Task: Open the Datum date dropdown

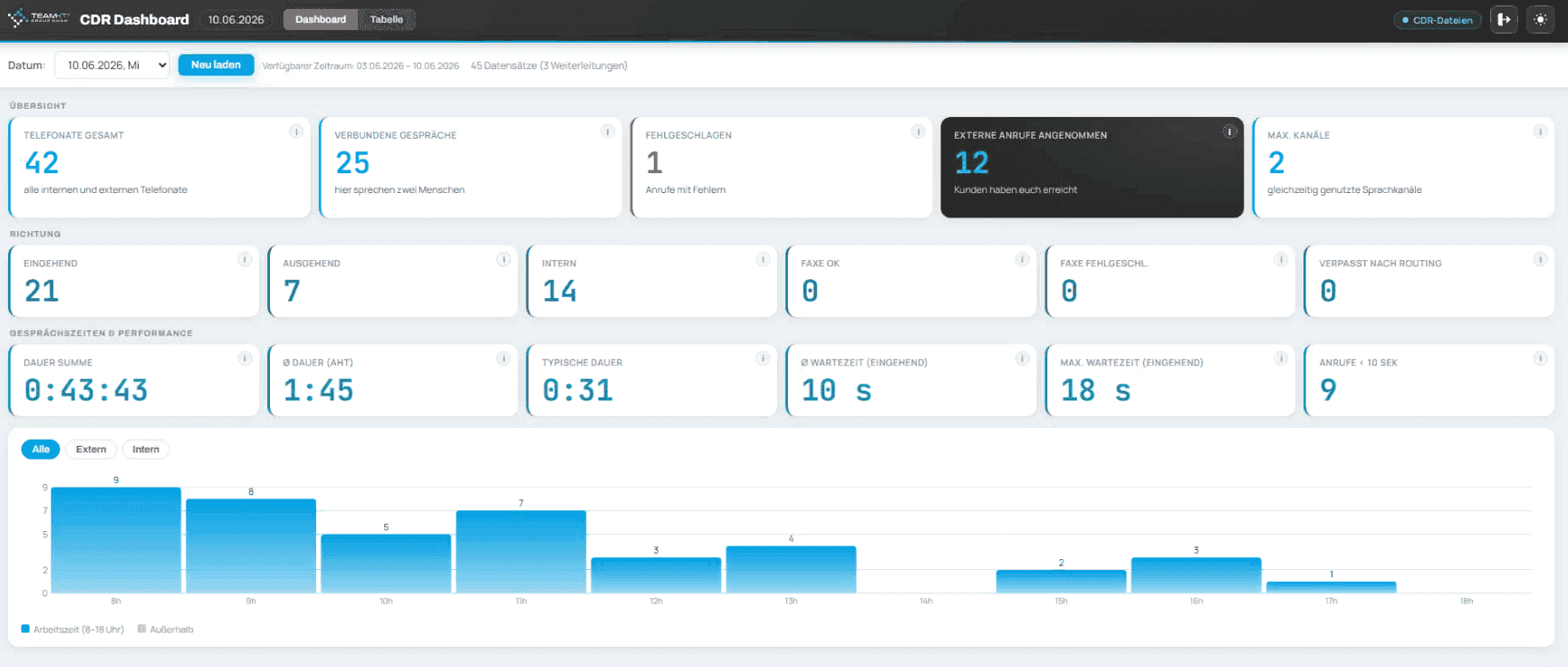Action: [x=112, y=65]
